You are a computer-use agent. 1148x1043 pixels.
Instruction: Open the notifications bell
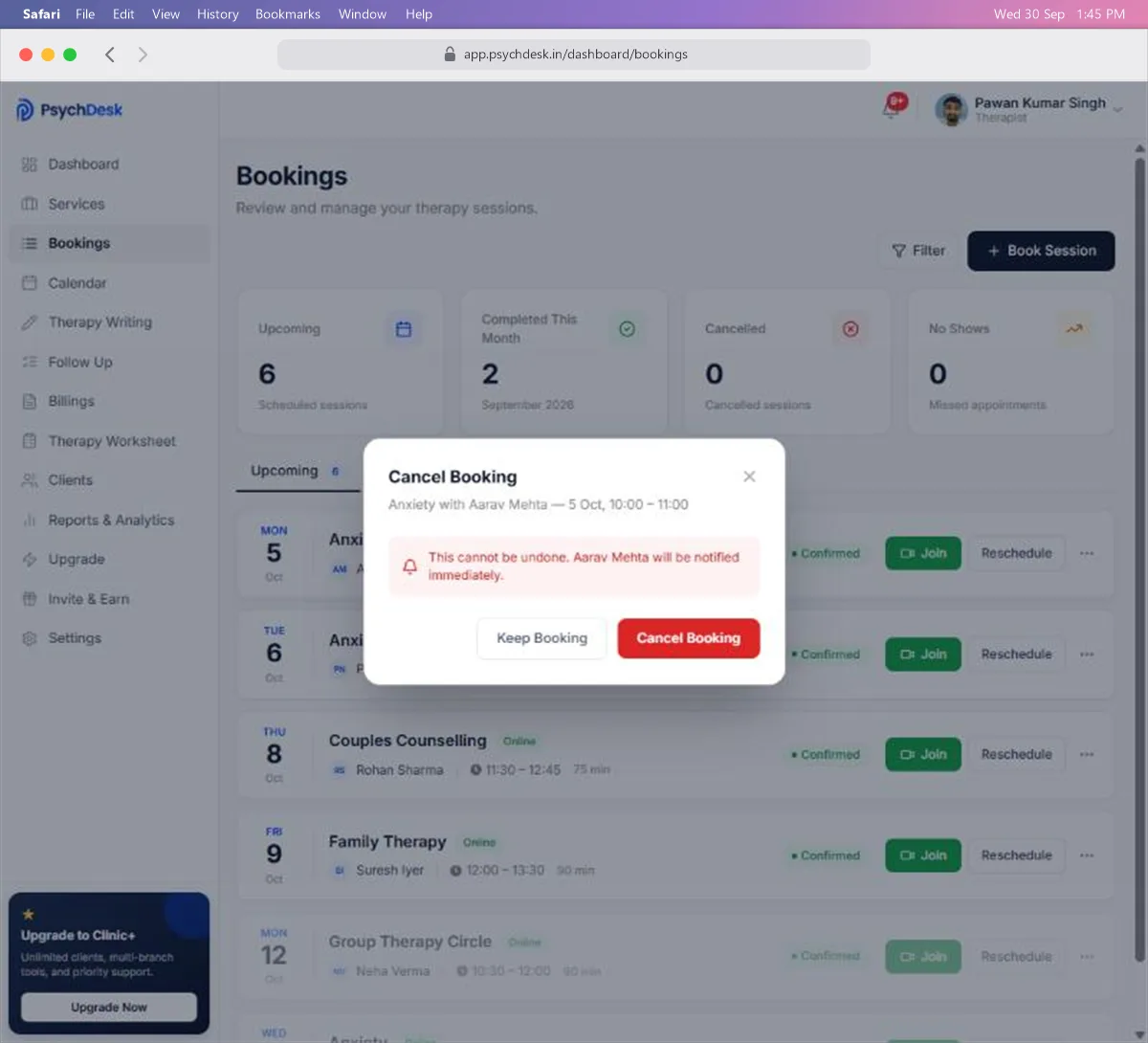pyautogui.click(x=892, y=108)
